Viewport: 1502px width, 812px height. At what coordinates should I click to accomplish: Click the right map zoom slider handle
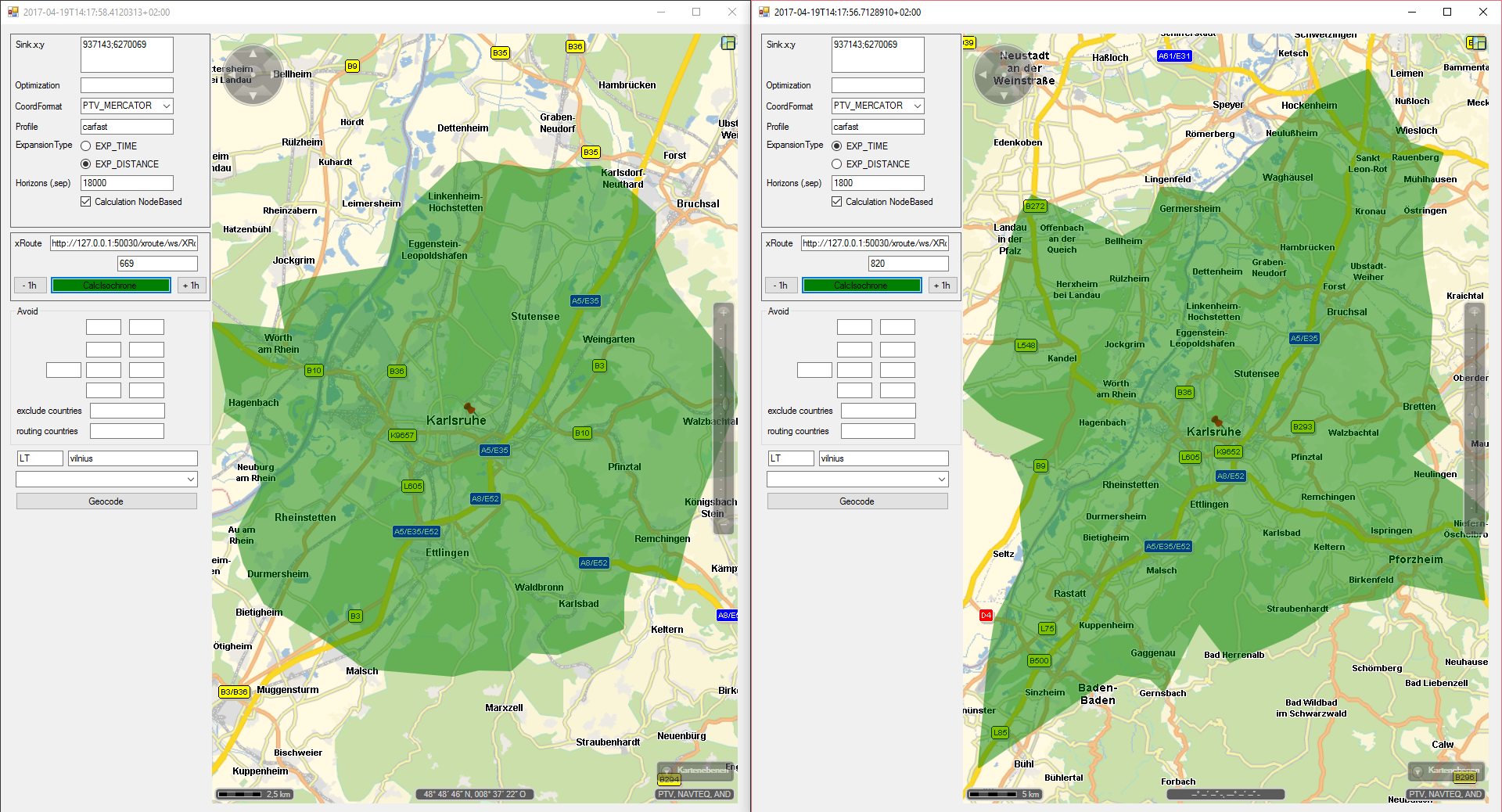(1475, 411)
